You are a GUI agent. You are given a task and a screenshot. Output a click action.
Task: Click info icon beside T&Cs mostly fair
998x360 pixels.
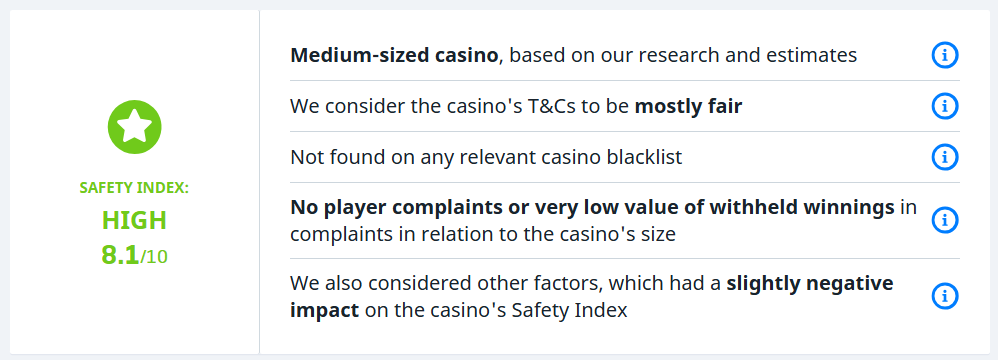pyautogui.click(x=945, y=106)
